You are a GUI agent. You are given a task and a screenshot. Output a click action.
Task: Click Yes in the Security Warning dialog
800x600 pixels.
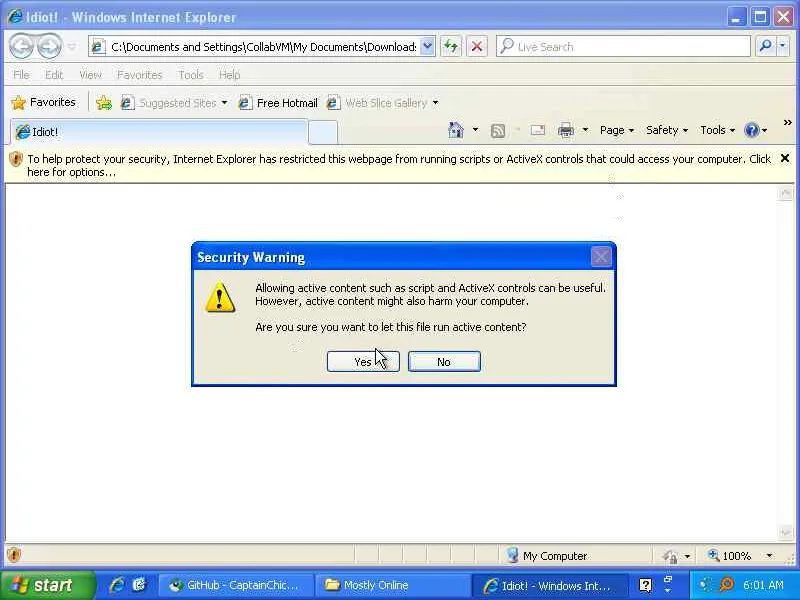point(363,362)
